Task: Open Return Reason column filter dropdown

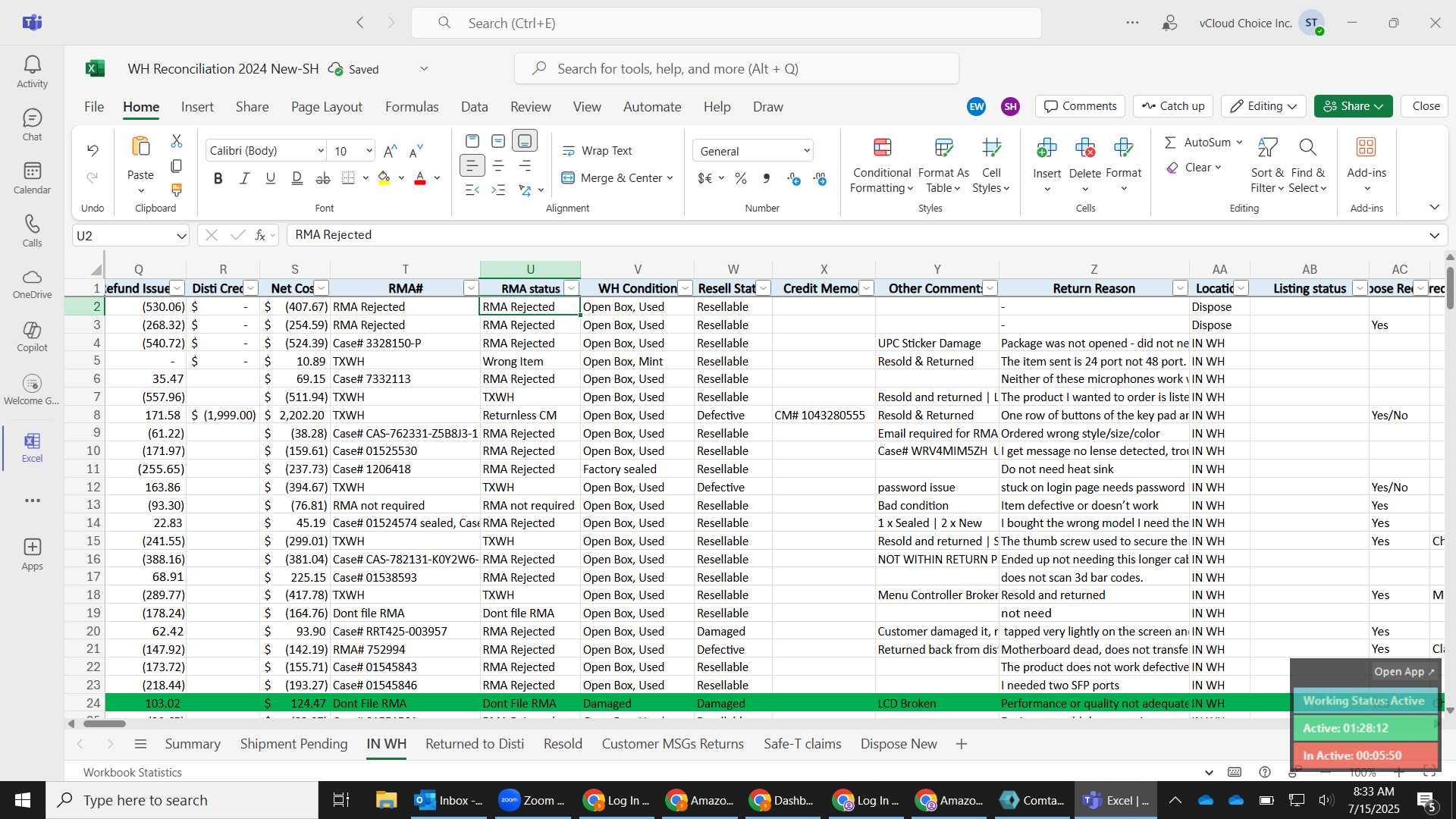Action: [1180, 288]
